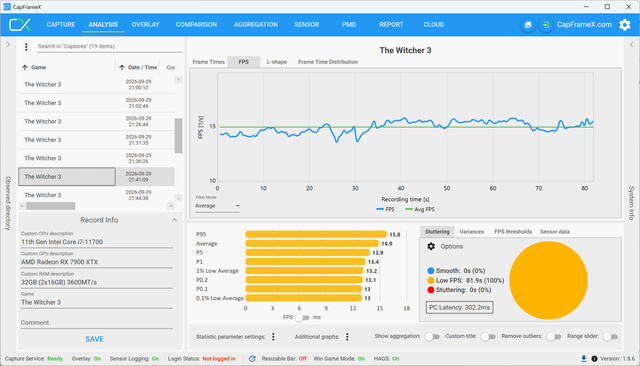Select The Witcher 3 capture at 21:36:26
Image resolution: width=640 pixels, height=366 pixels.
point(96,158)
